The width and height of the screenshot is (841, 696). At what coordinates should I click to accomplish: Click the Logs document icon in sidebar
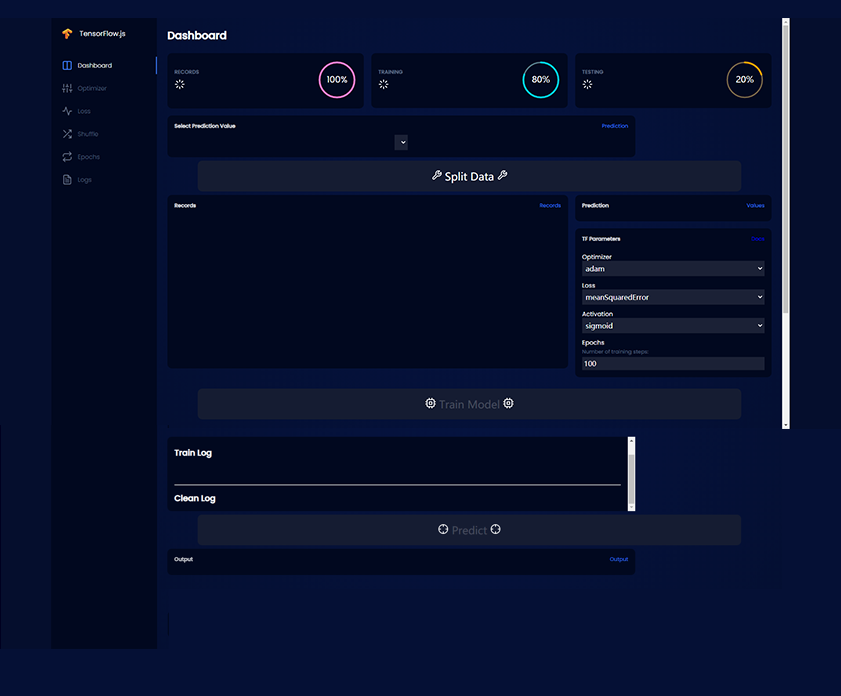pos(67,180)
